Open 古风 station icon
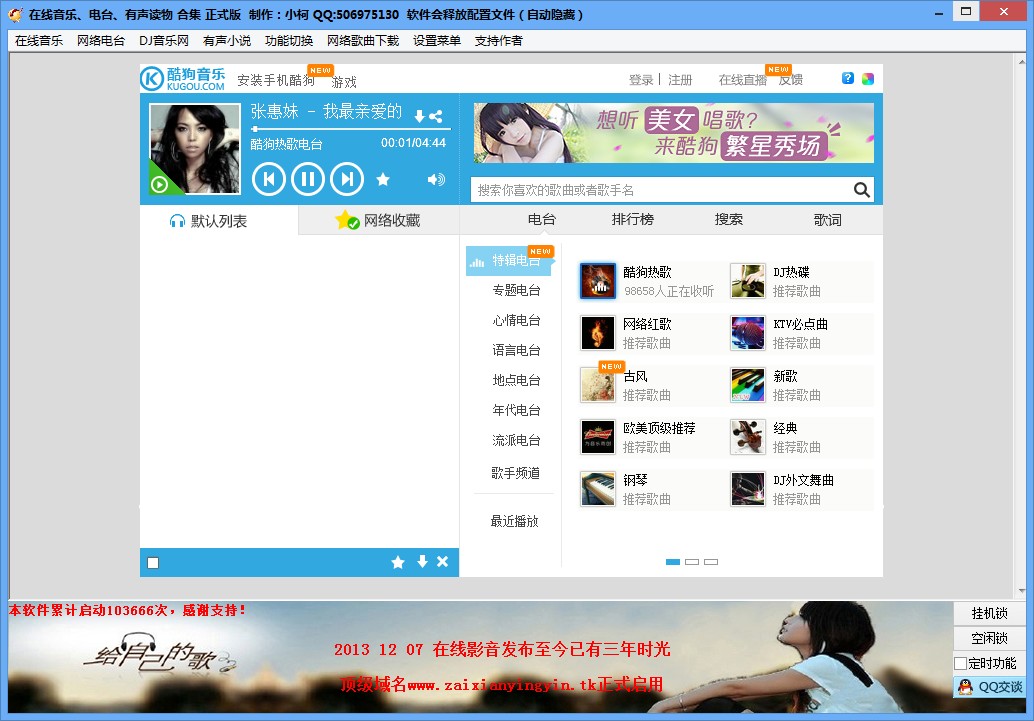1034x721 pixels. (x=598, y=385)
